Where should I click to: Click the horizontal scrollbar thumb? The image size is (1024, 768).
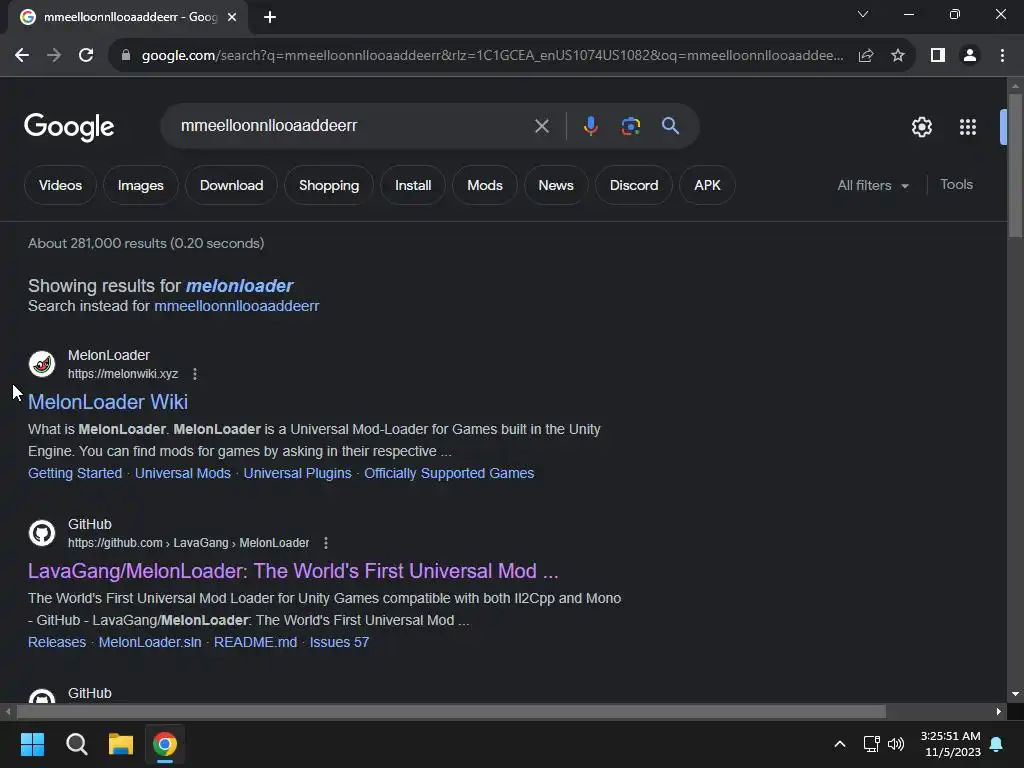point(451,711)
